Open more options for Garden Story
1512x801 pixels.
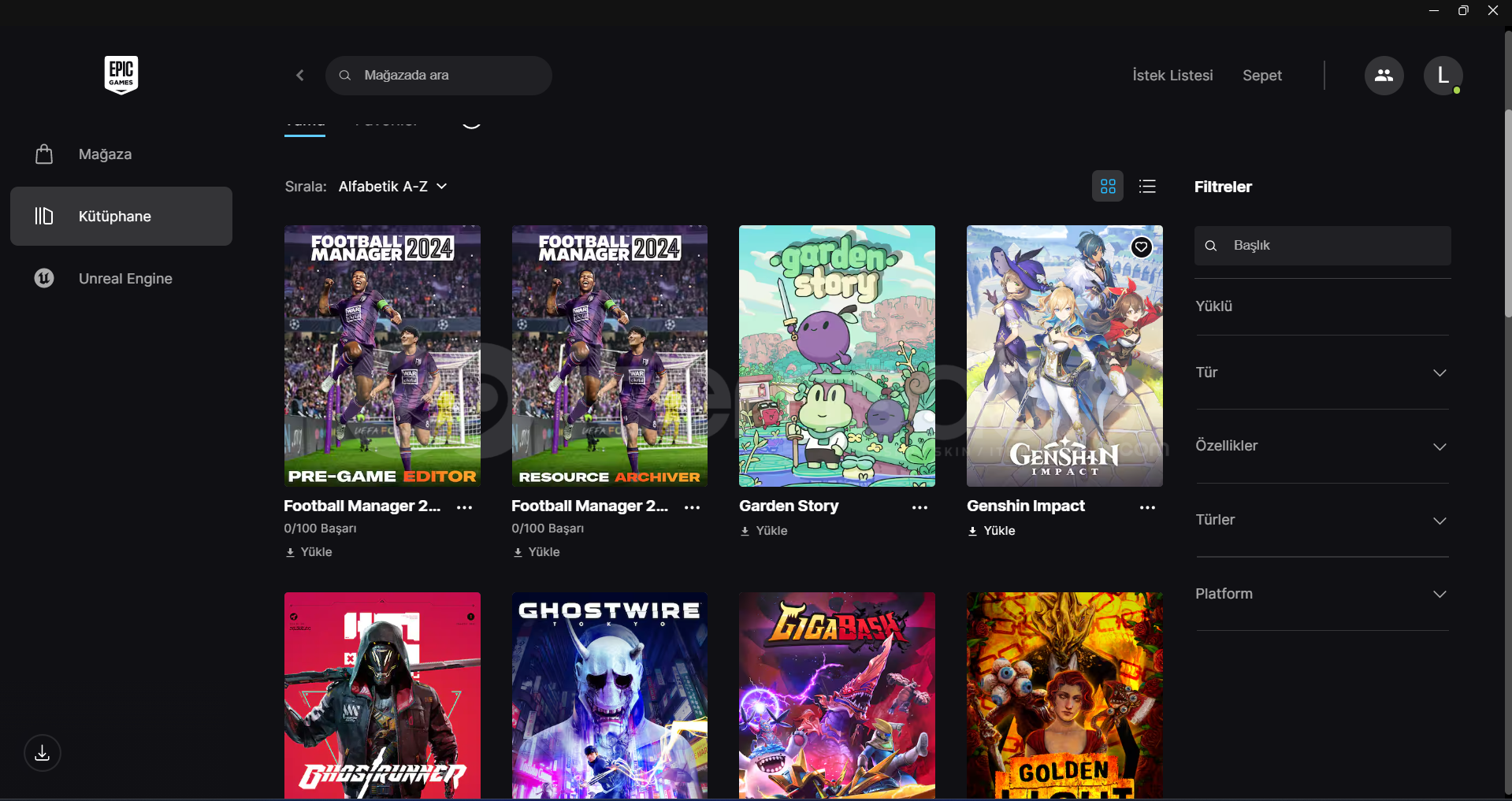tap(919, 507)
